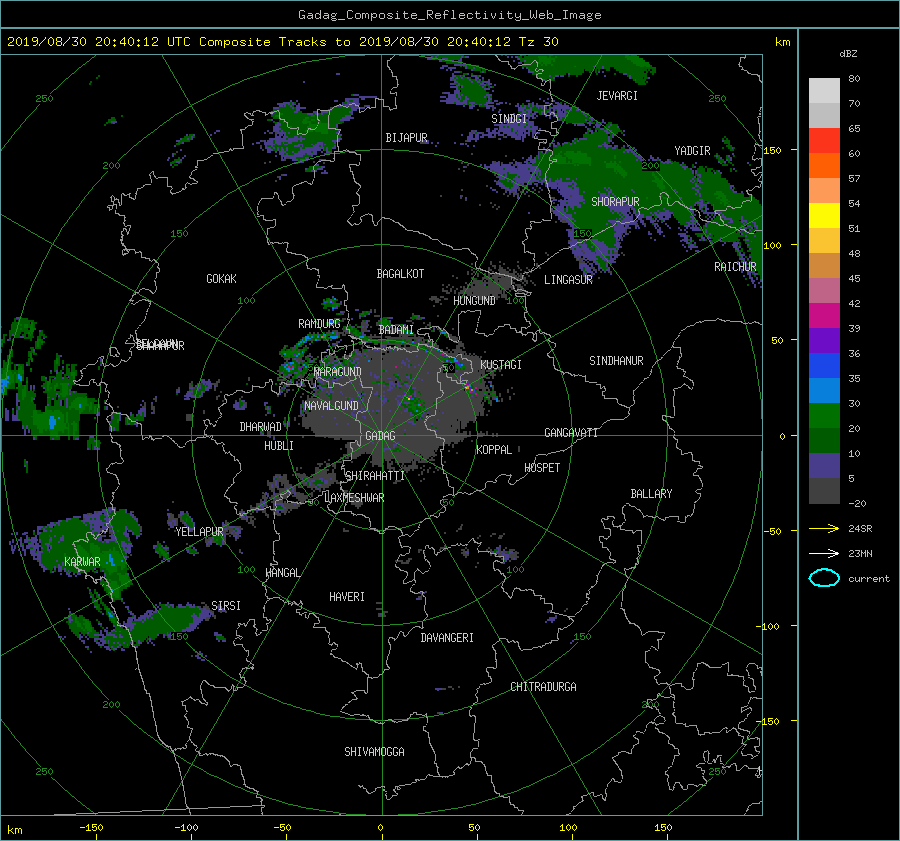Click the GADAG radar center label
This screenshot has width=900, height=841.
380,436
